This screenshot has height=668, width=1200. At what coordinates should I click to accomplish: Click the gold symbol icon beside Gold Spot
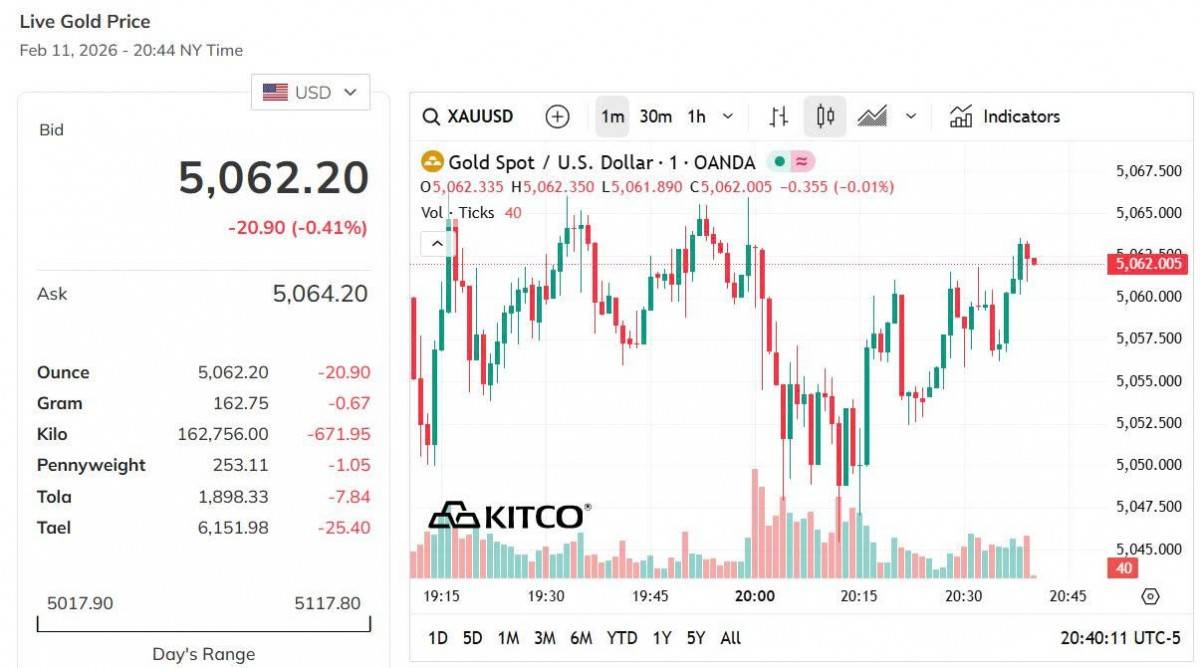pos(432,162)
